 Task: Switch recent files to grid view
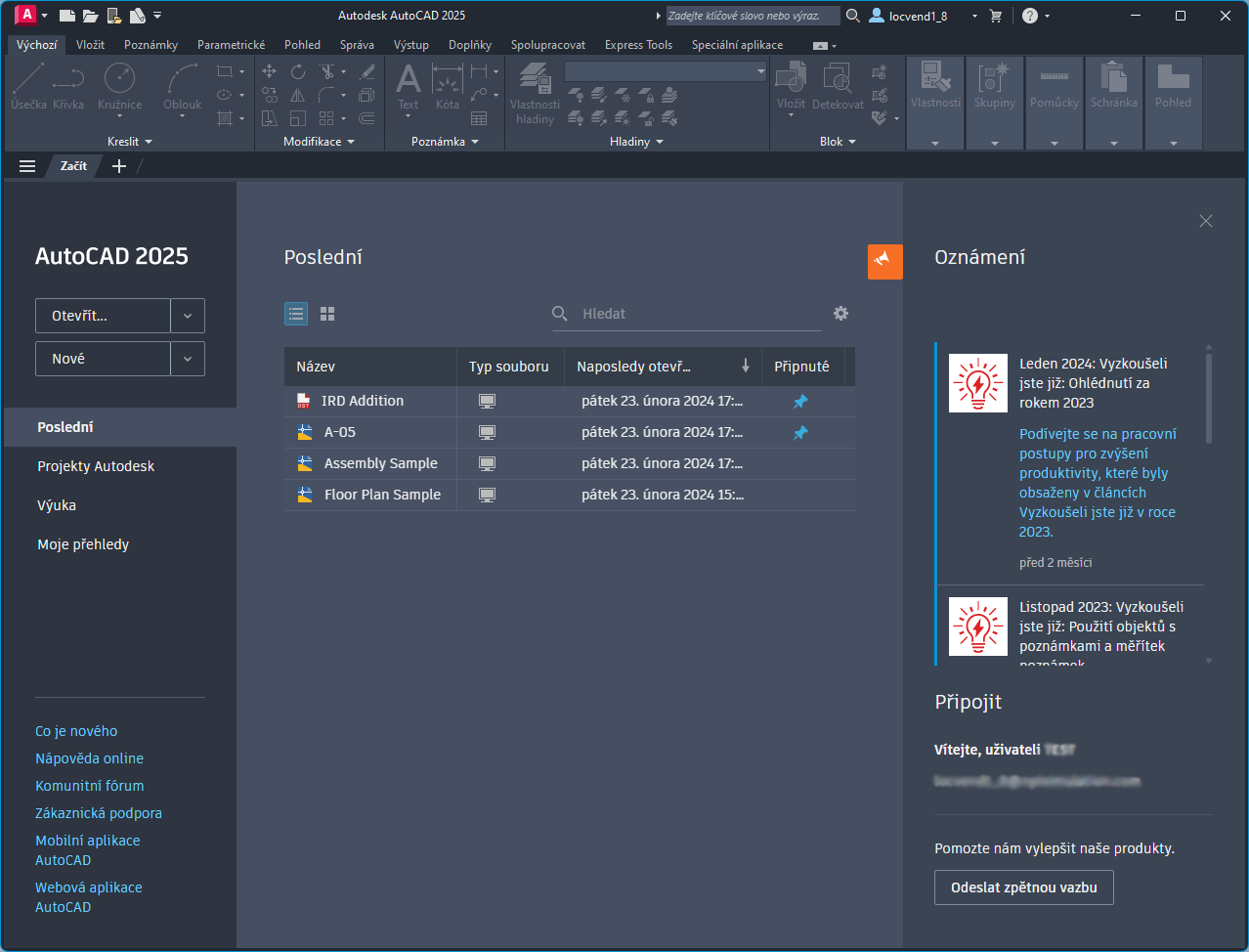tap(327, 314)
